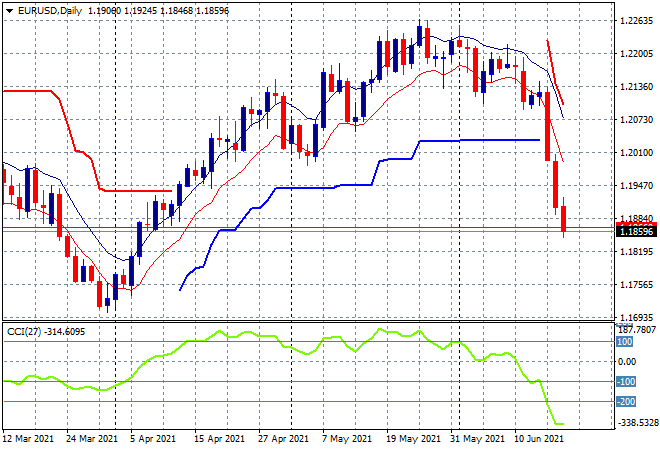The image size is (660, 450).
Task: Select the 19 May 2021 date label
Action: [x=413, y=439]
